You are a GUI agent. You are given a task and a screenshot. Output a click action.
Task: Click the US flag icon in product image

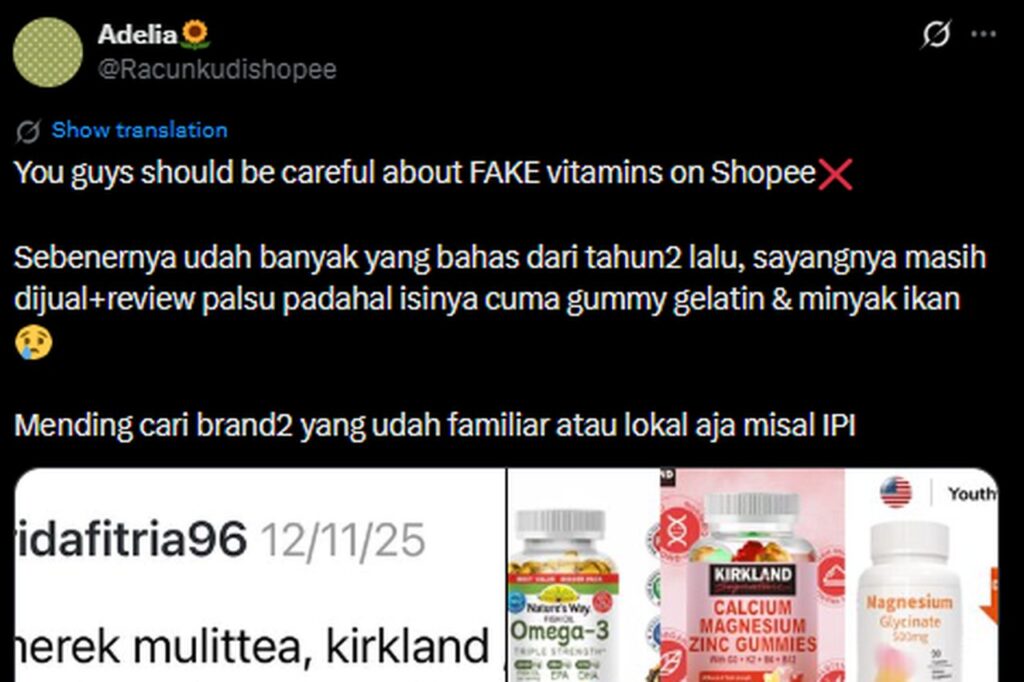[x=895, y=492]
